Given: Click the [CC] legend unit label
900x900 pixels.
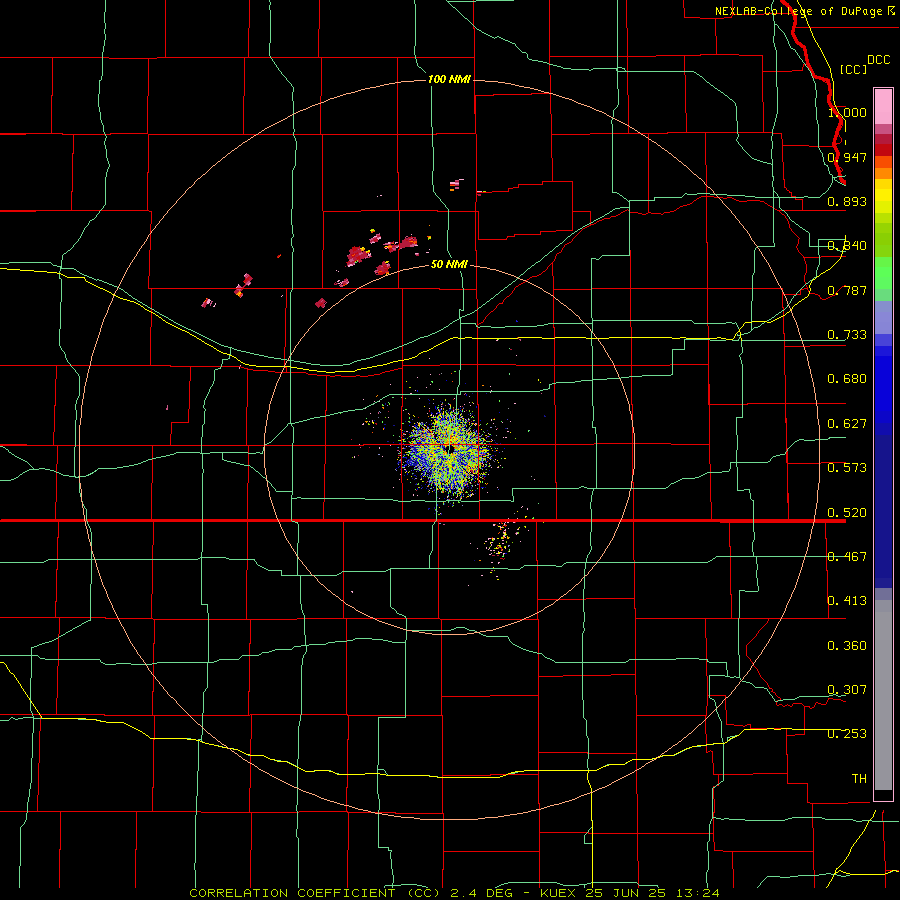Looking at the screenshot, I should (853, 69).
